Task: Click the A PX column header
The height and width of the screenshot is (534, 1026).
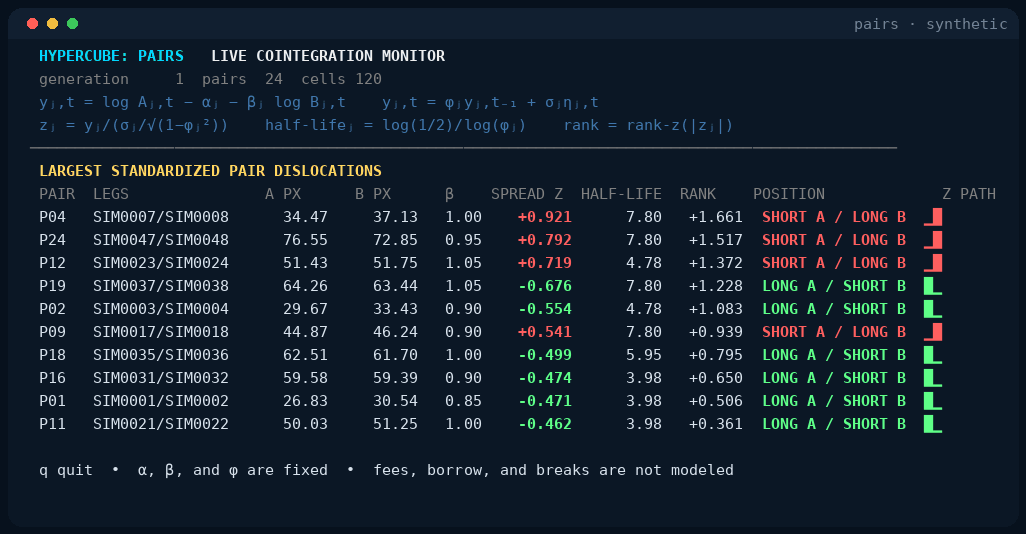Action: [283, 194]
